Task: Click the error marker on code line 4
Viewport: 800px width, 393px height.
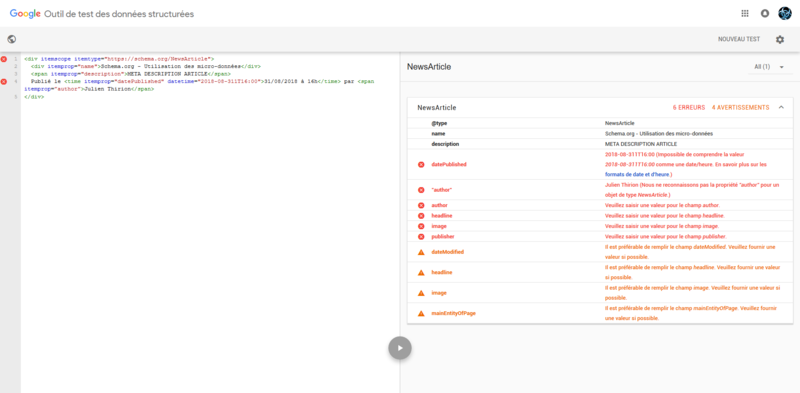Action: click(4, 82)
